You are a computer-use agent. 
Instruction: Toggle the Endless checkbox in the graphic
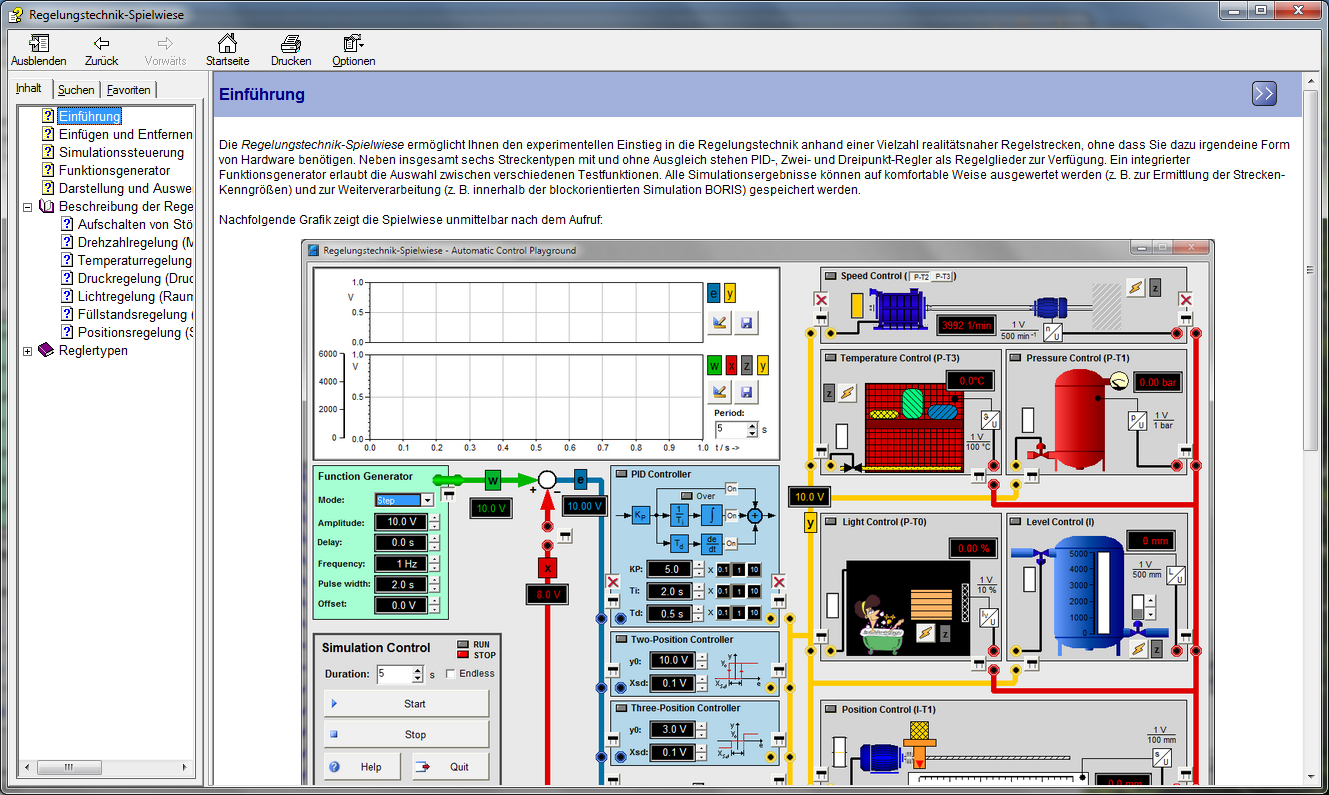(451, 674)
